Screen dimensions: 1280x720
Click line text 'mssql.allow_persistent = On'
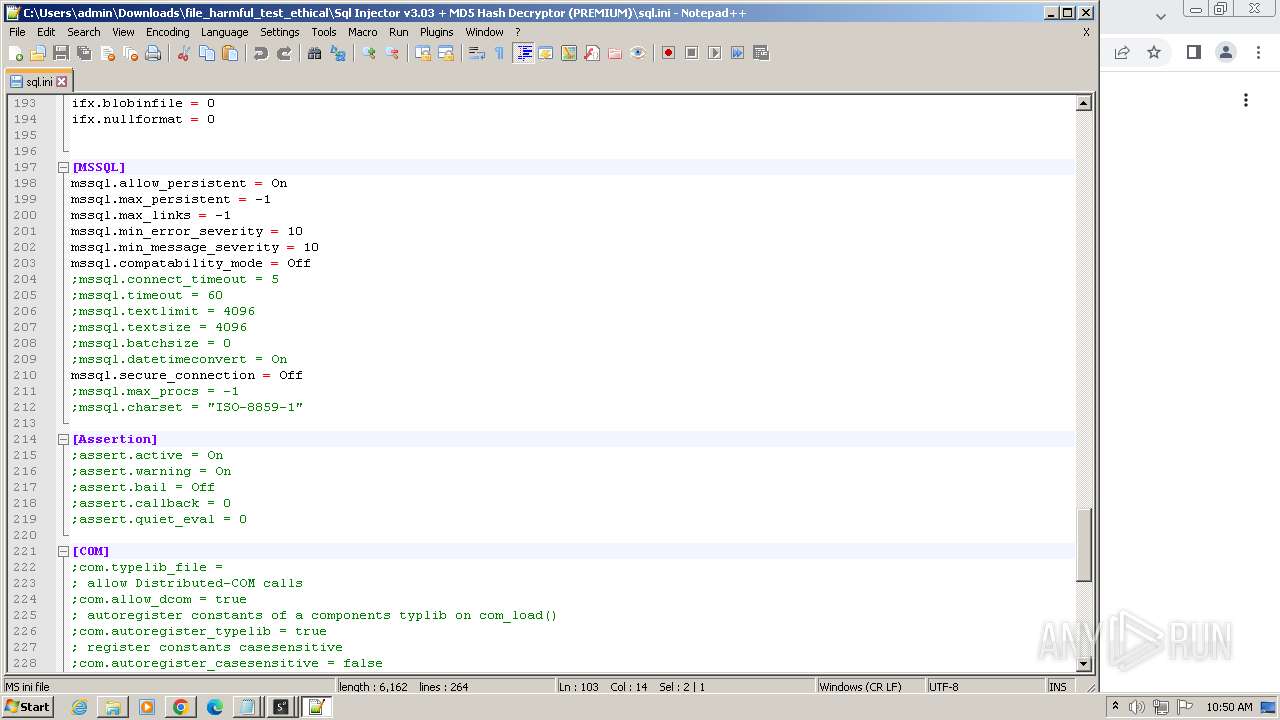coord(178,183)
